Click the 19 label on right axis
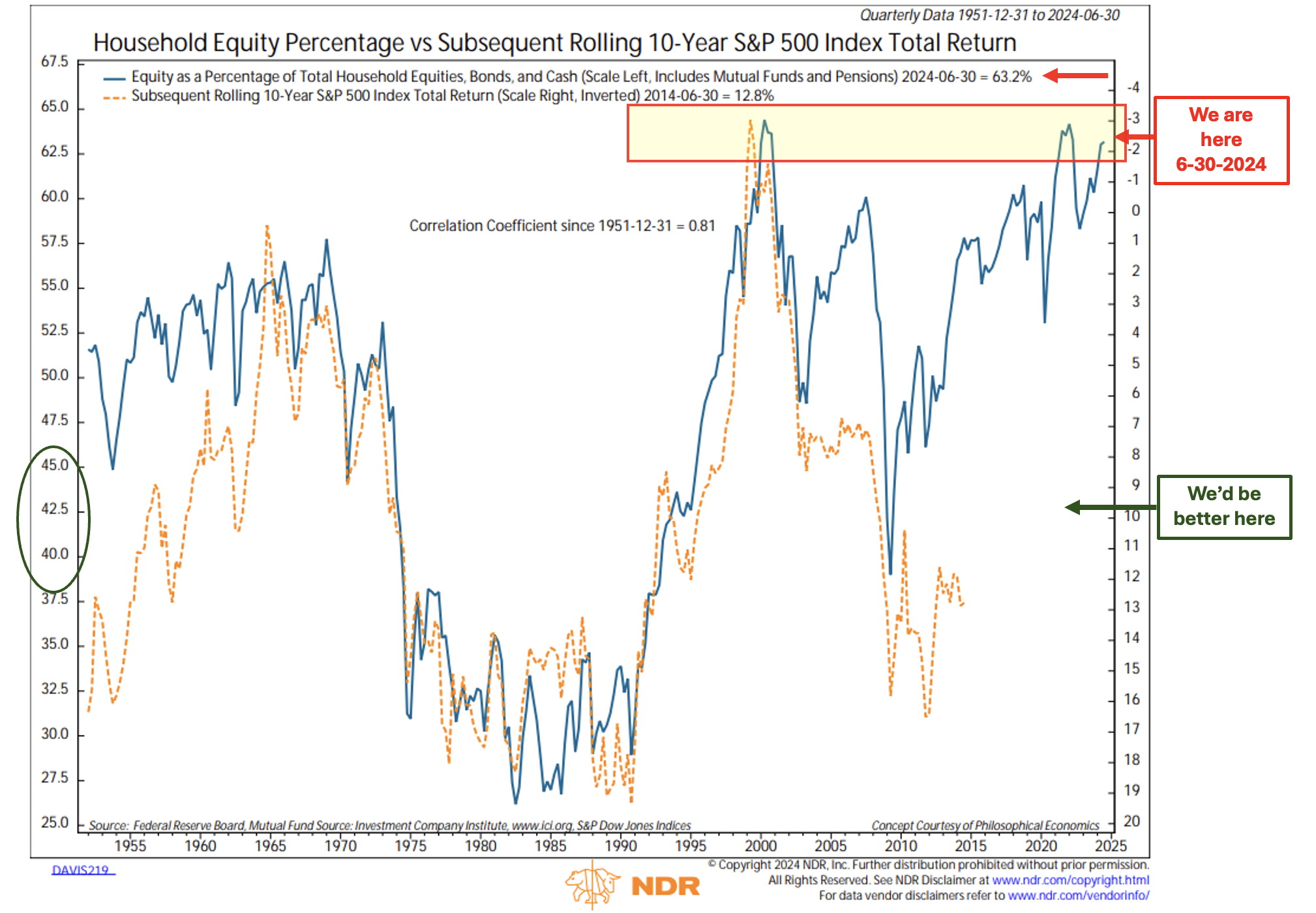This screenshot has height=913, width=1316. [1132, 791]
